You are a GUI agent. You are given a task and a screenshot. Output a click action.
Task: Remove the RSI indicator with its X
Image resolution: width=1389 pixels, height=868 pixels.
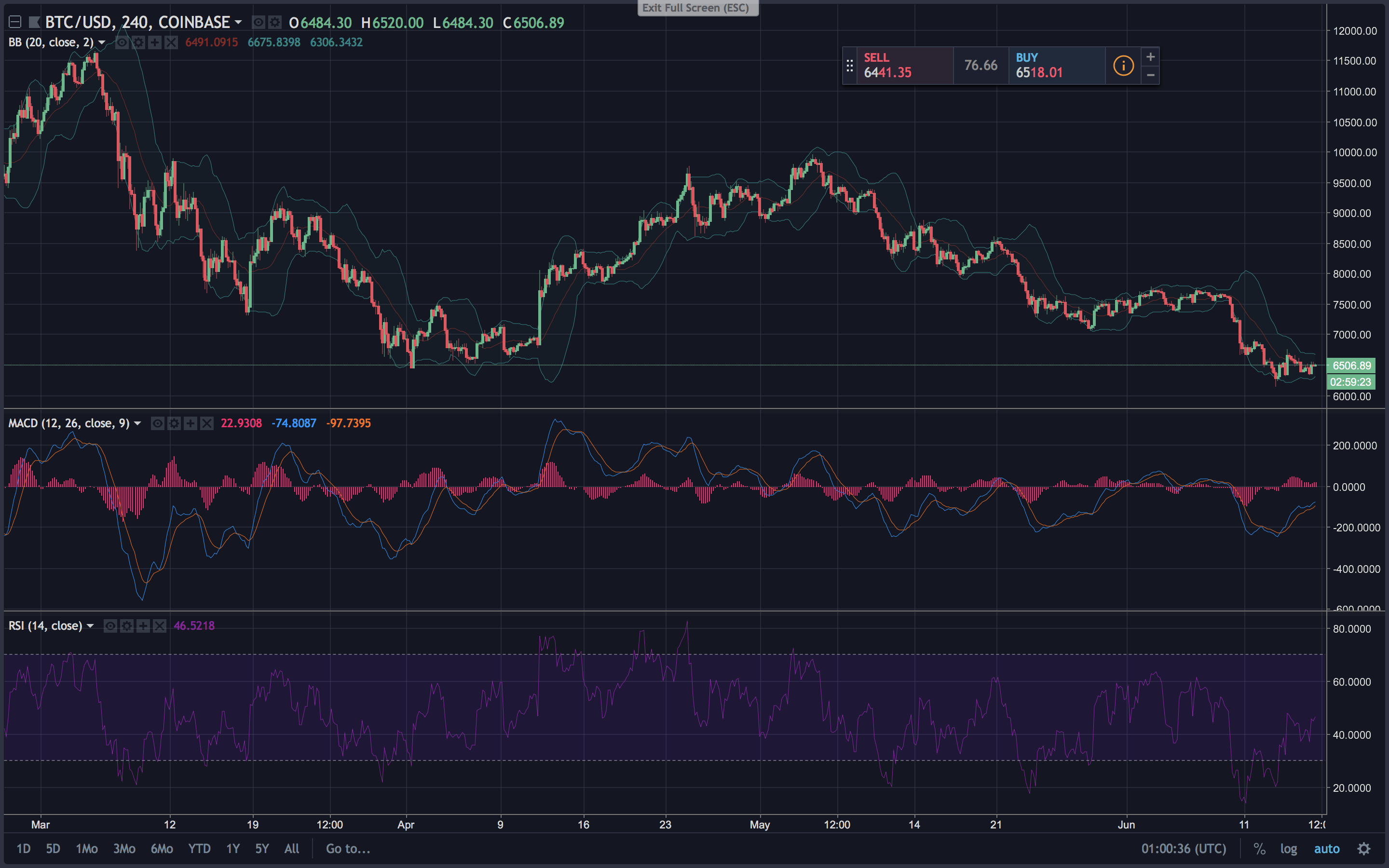[x=160, y=626]
